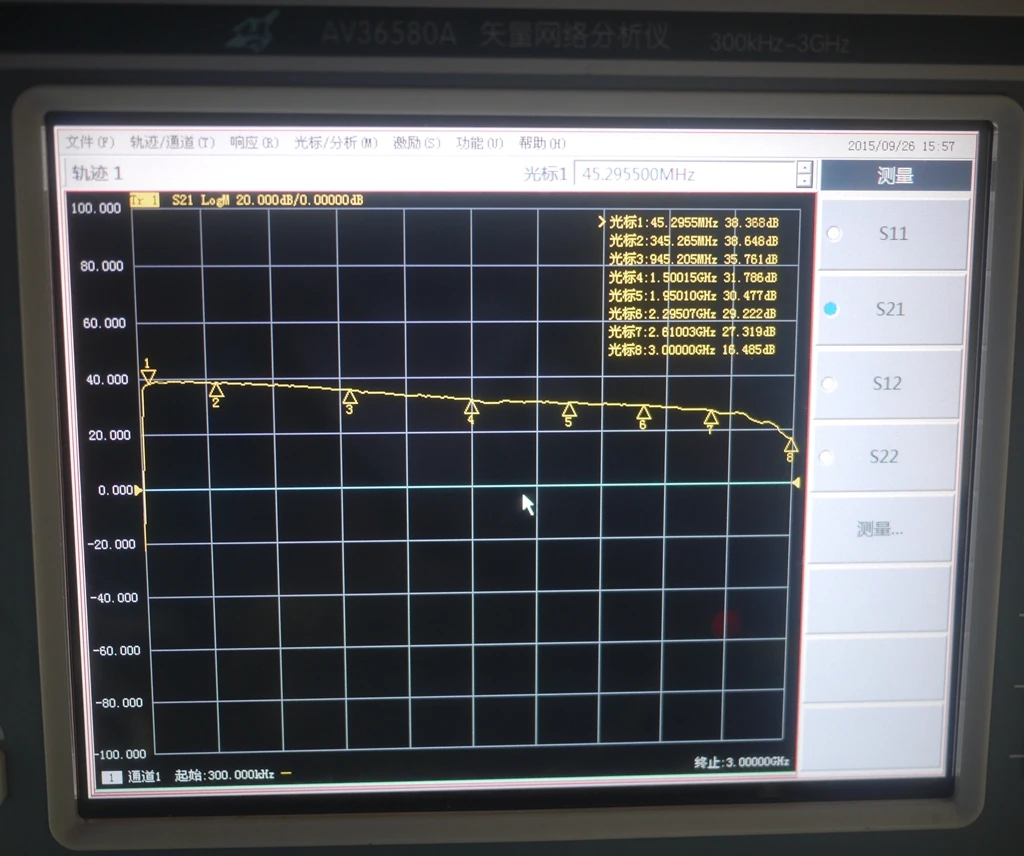
Task: Click the 光标2: 345.265MHz readout row
Action: [694, 240]
